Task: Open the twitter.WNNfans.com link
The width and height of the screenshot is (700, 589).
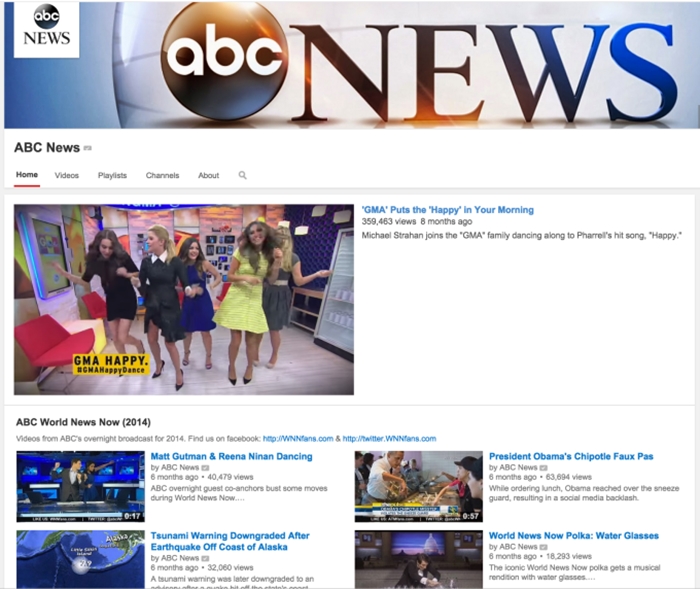Action: [389, 439]
